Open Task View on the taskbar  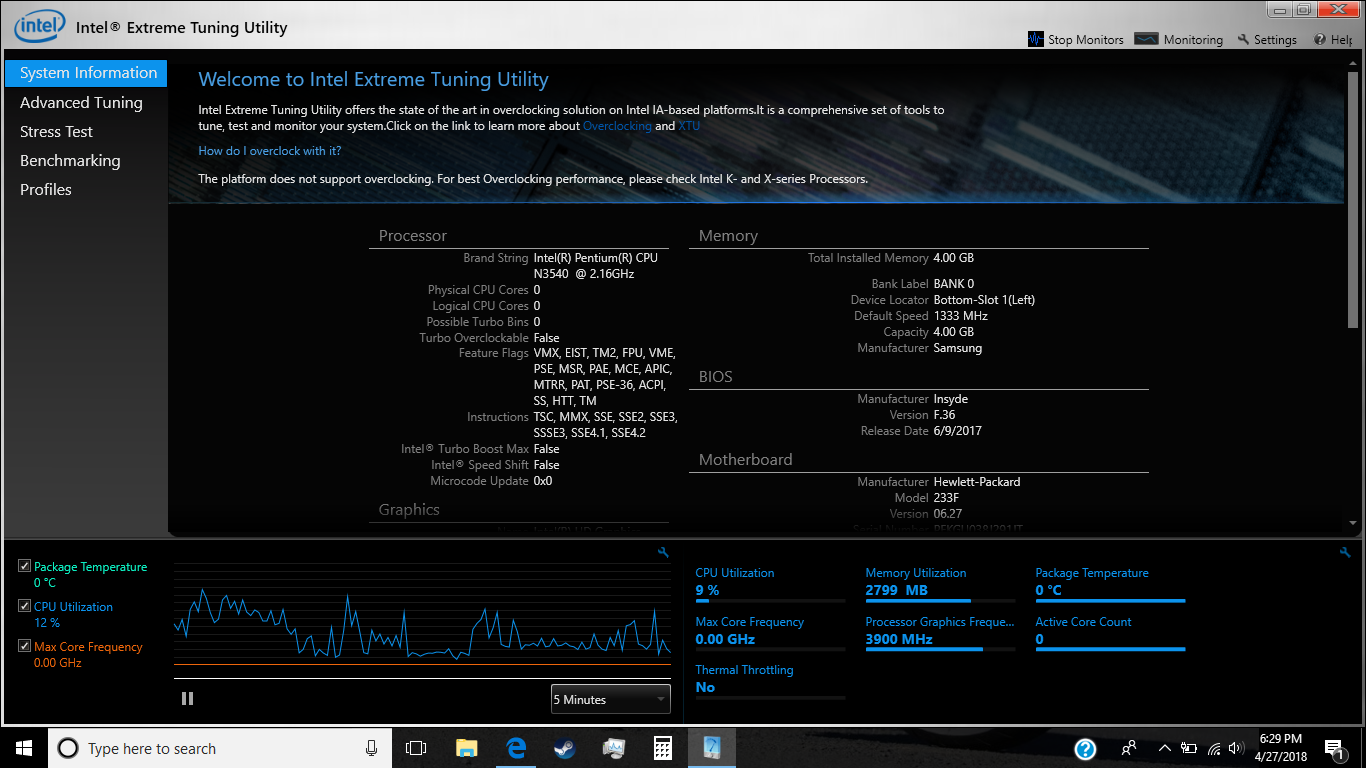pos(416,748)
